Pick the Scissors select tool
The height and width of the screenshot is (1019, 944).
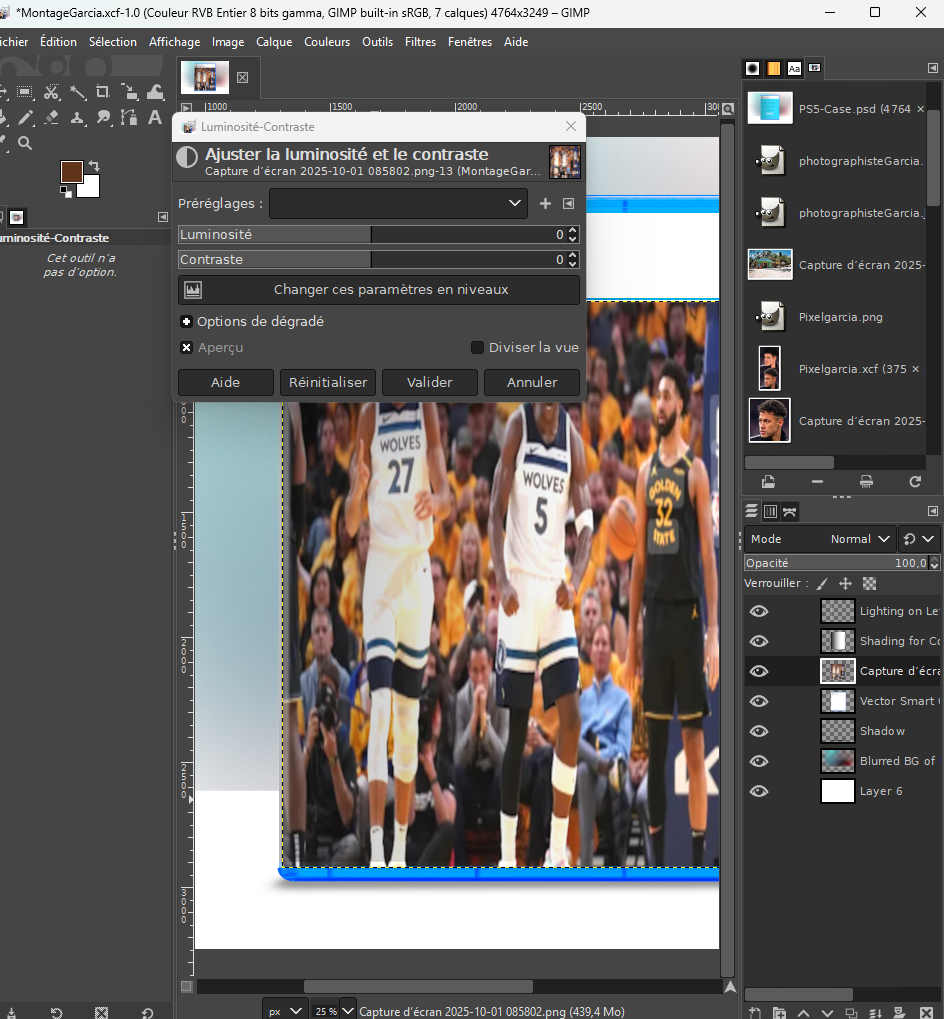[52, 93]
